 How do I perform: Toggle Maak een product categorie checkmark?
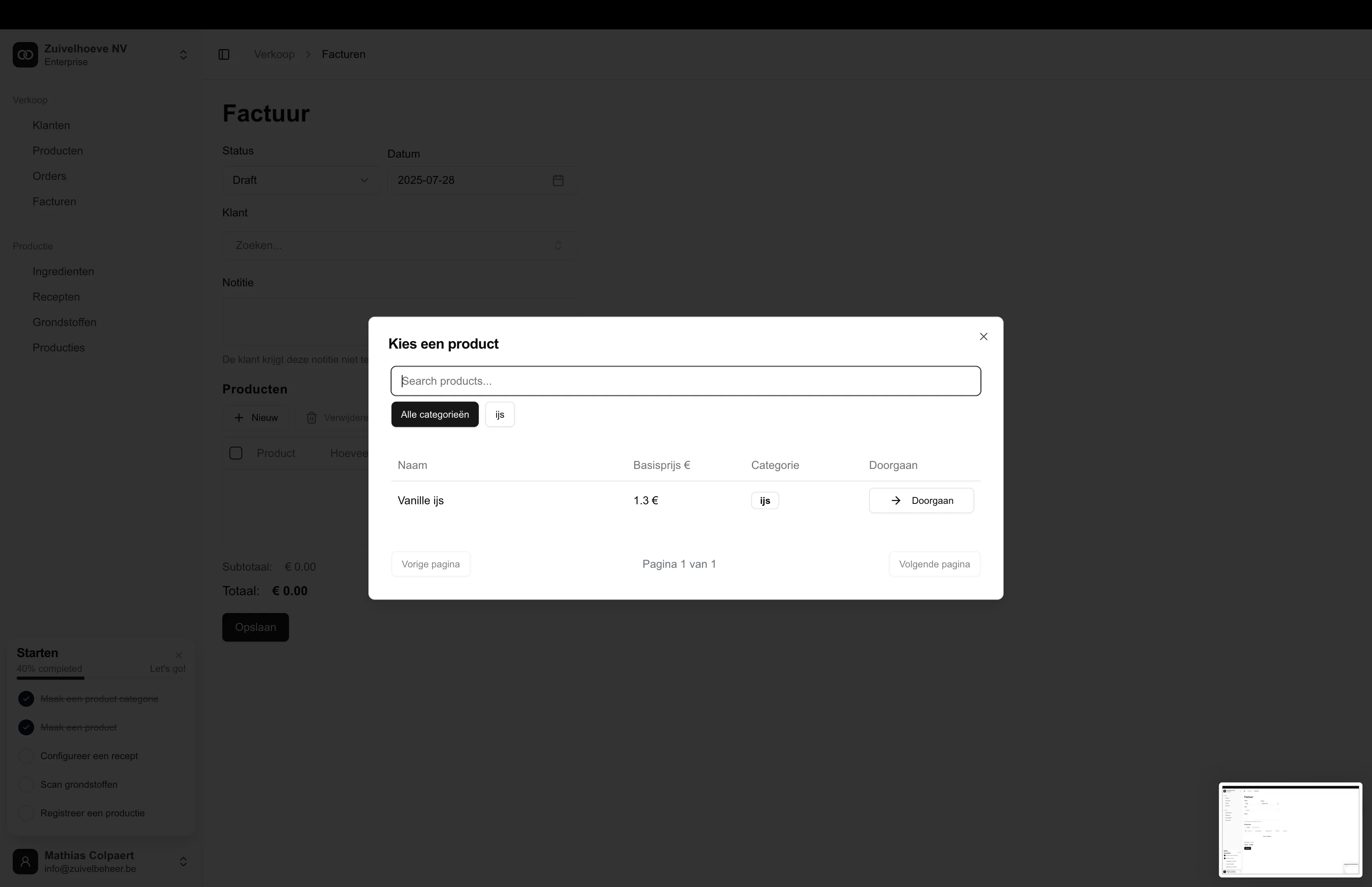(x=26, y=699)
